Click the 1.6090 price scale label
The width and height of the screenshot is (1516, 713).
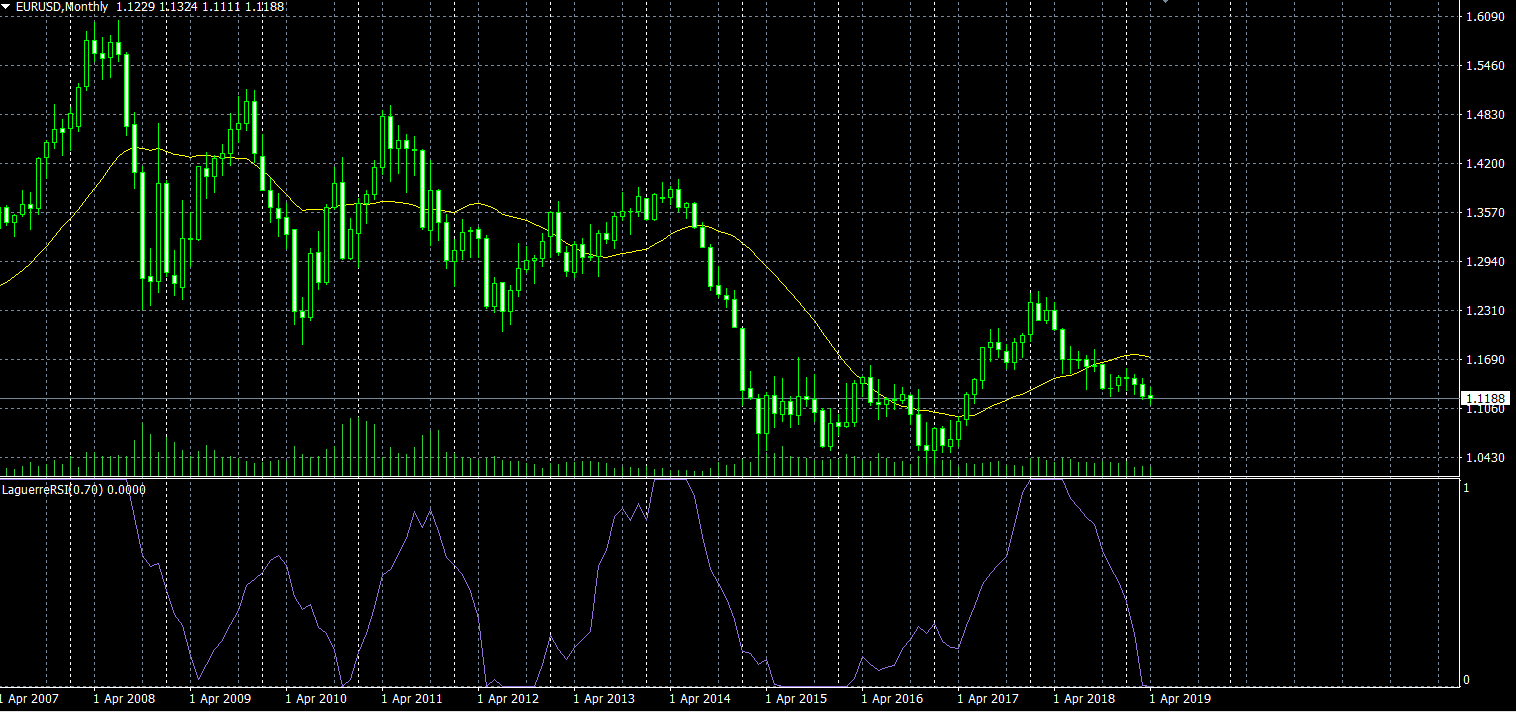(x=1484, y=17)
